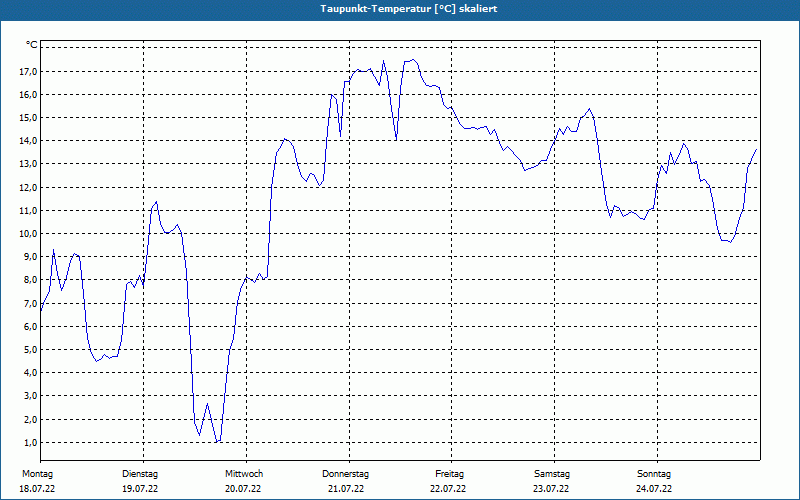Select the 10,0 y-axis value
800x500 pixels.
[28, 234]
